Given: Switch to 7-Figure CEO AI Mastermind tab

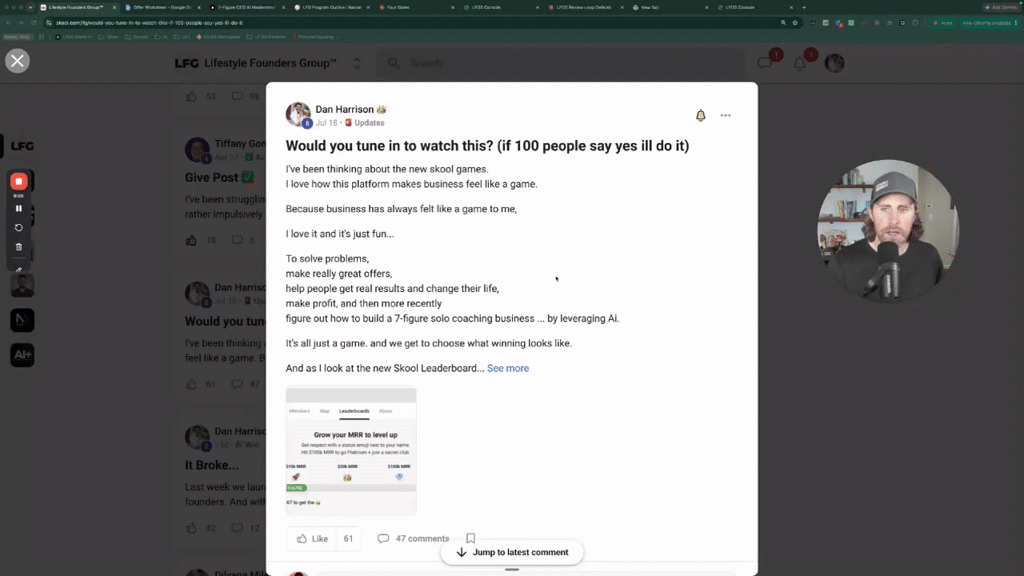Looking at the screenshot, I should pos(247,7).
